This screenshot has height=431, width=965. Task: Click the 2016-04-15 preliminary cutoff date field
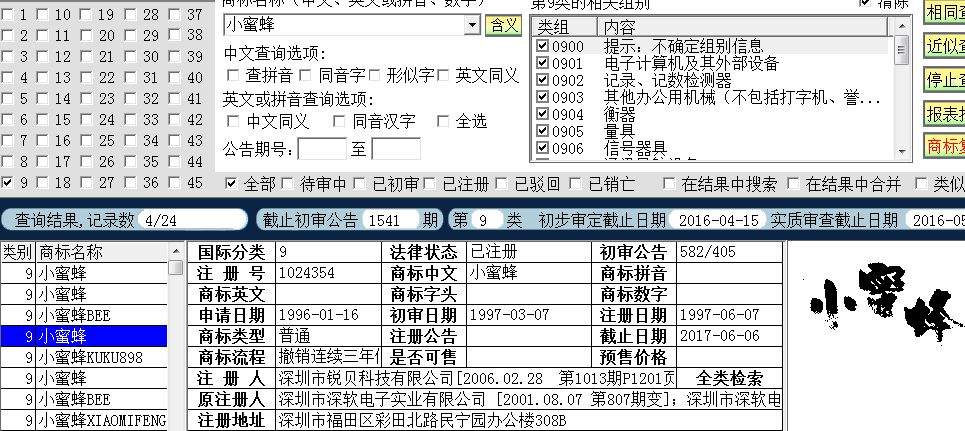coord(718,220)
